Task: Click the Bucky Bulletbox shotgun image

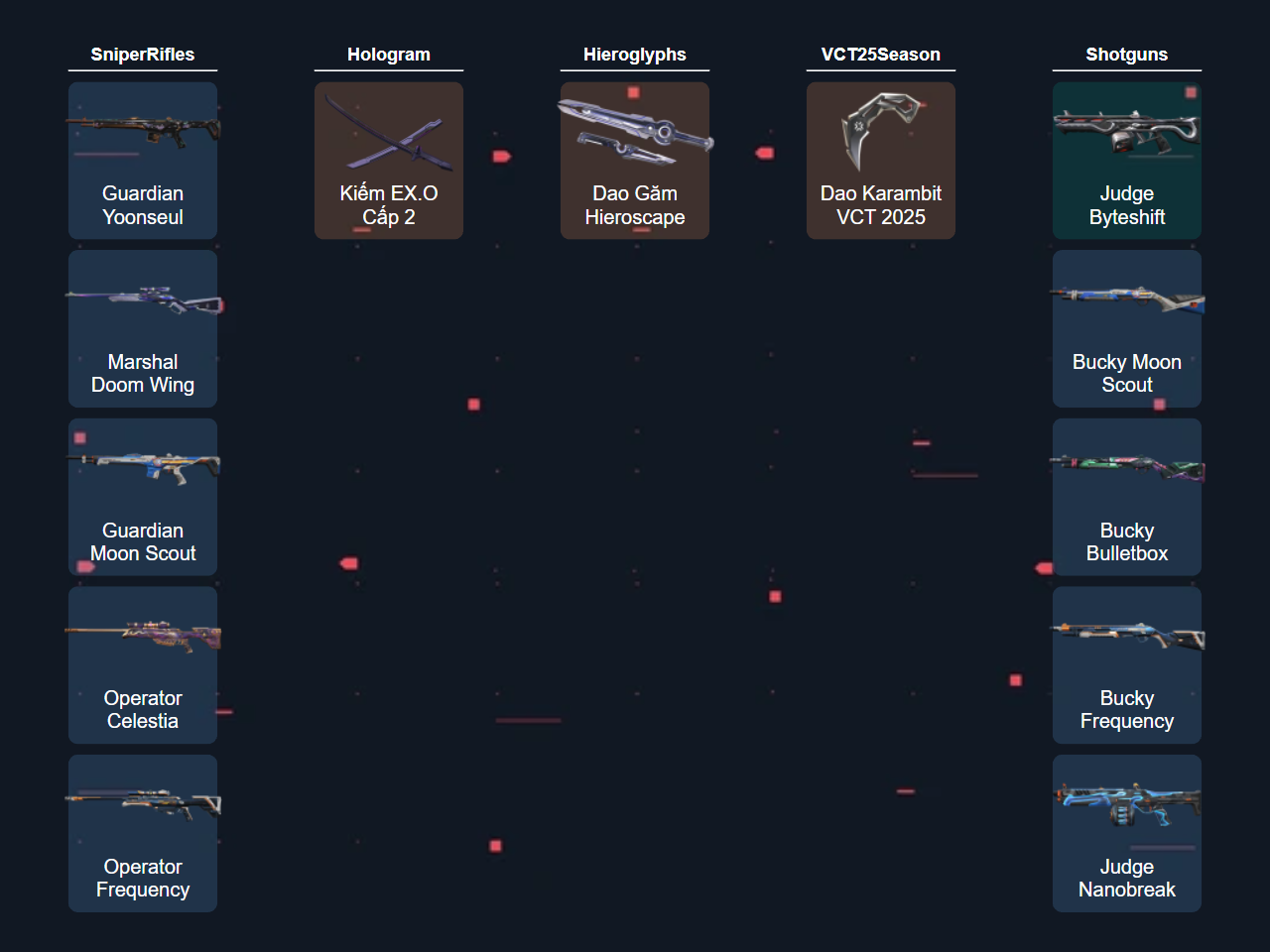Action: pos(1127,467)
